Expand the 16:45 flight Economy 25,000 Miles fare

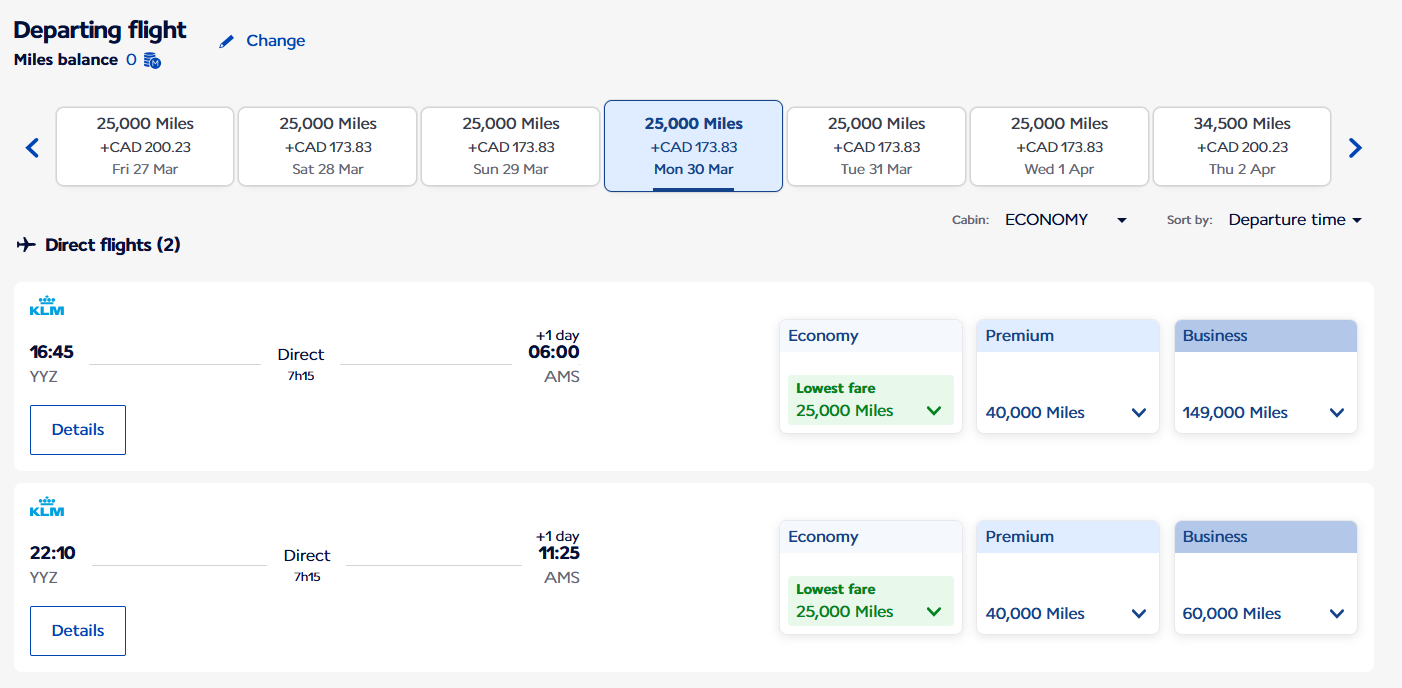coord(870,401)
